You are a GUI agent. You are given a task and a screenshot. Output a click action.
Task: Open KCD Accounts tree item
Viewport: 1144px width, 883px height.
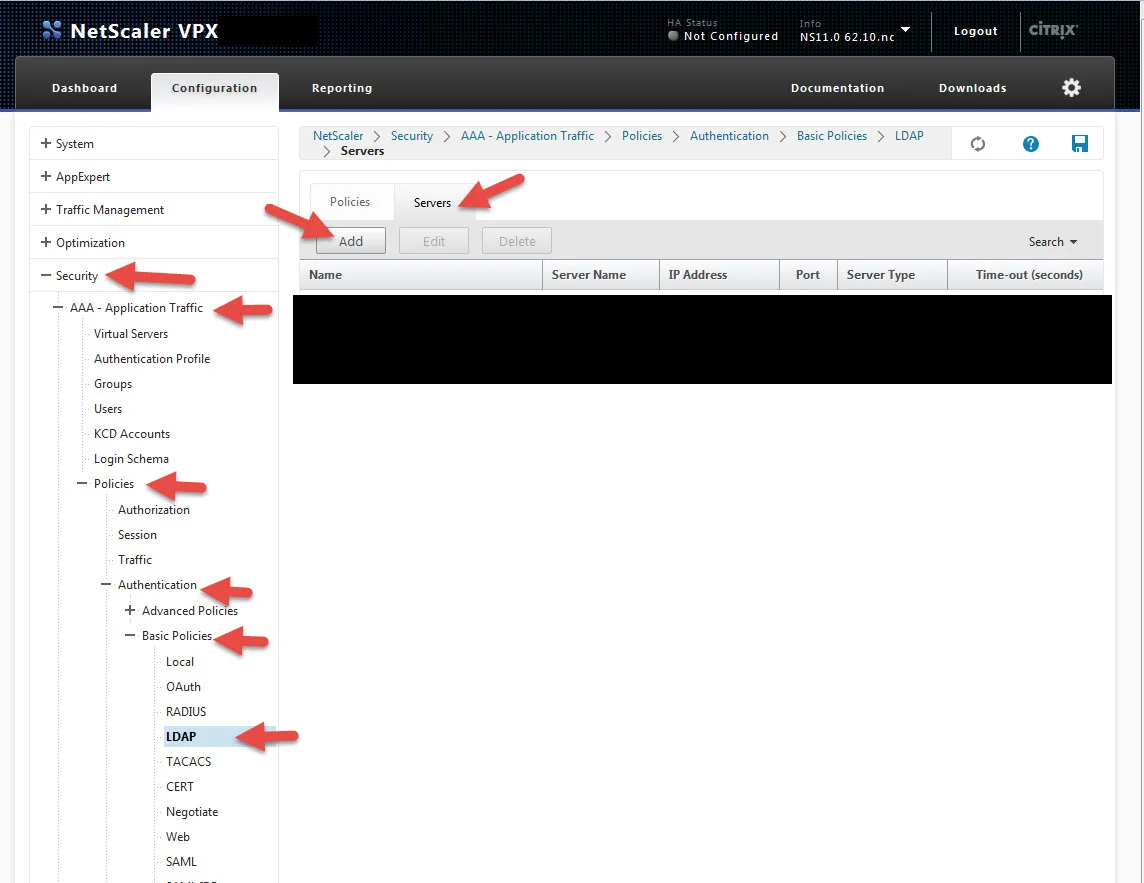click(x=132, y=433)
